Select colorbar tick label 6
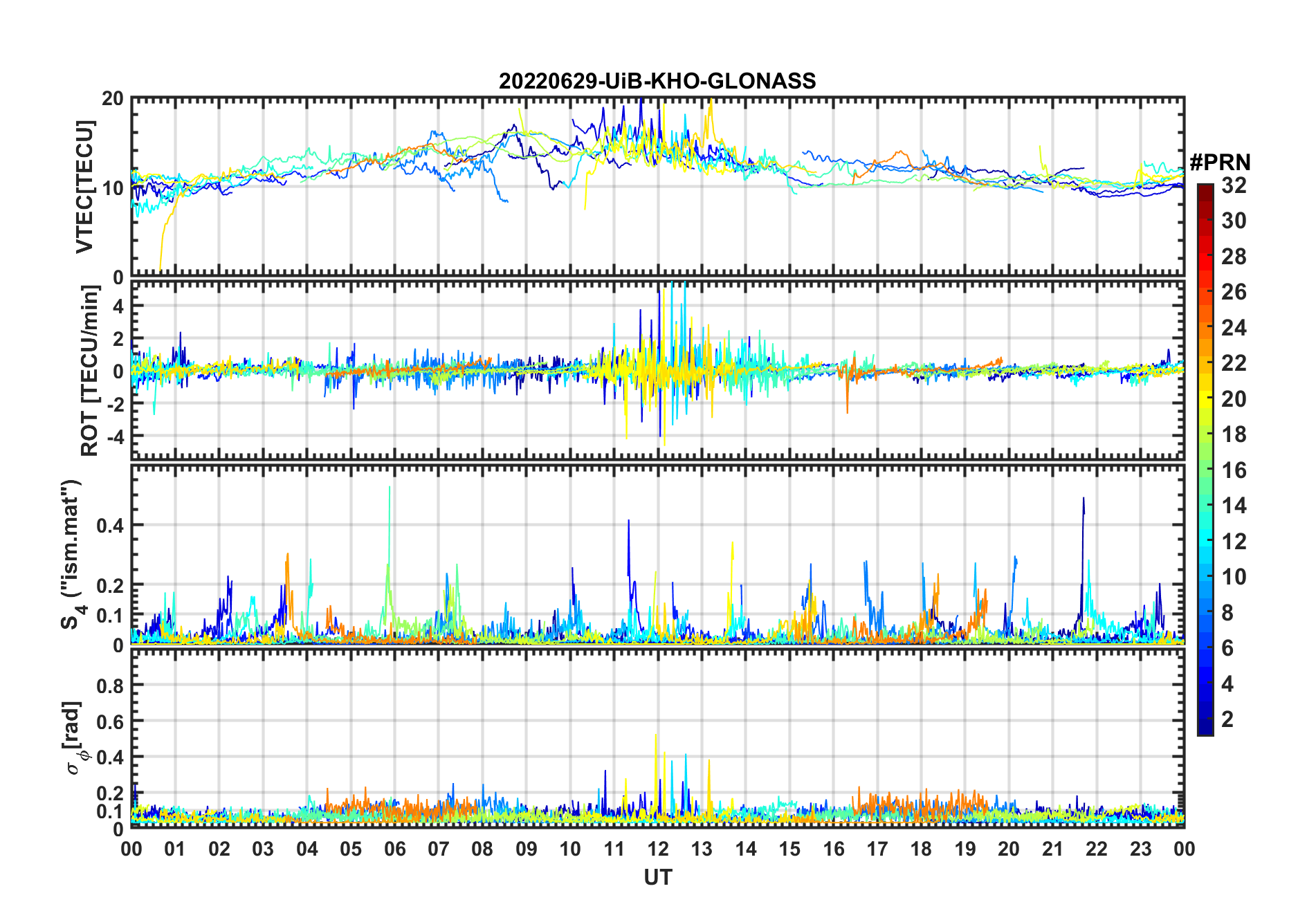The image size is (1316, 920). coord(1227,648)
